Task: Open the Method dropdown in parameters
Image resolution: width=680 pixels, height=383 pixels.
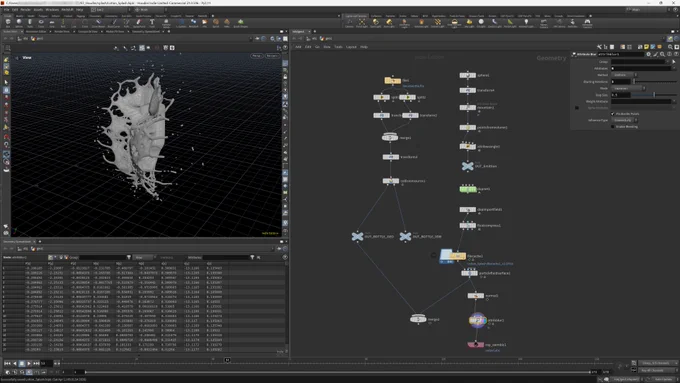Action: (624, 75)
